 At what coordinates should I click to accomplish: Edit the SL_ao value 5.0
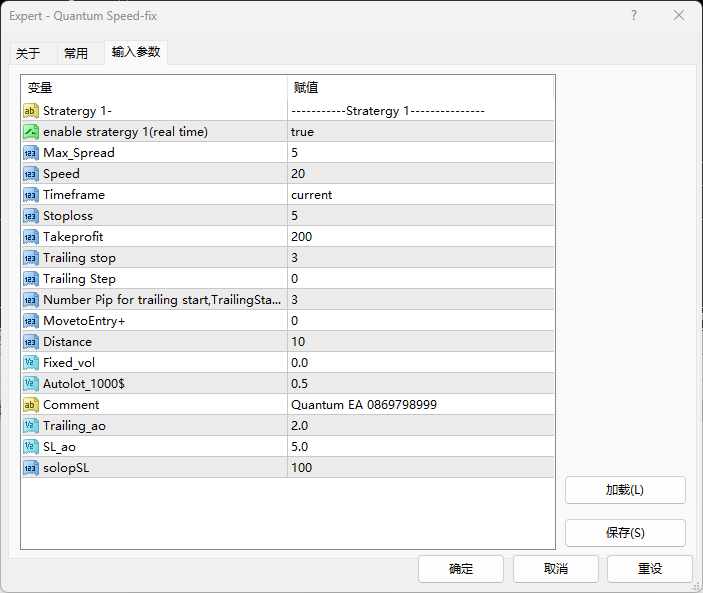point(421,447)
